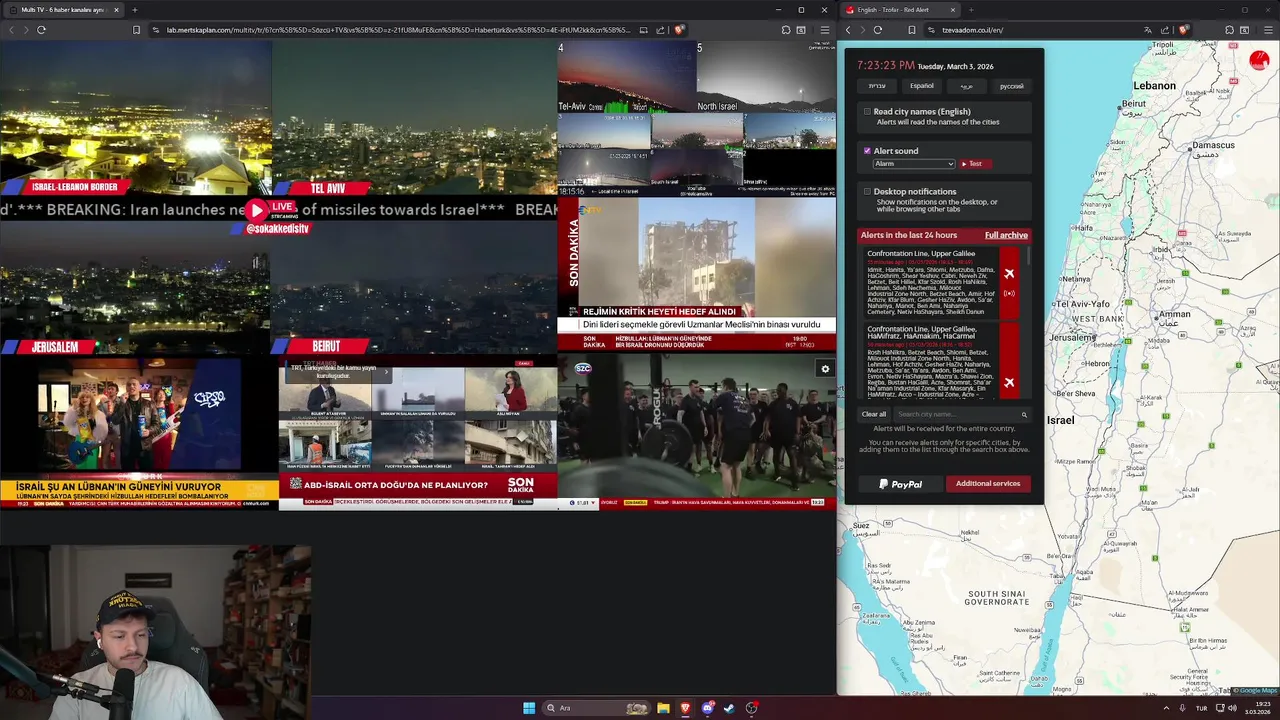The image size is (1280, 720).
Task: Open Brave browser from the taskbar
Action: pos(685,708)
